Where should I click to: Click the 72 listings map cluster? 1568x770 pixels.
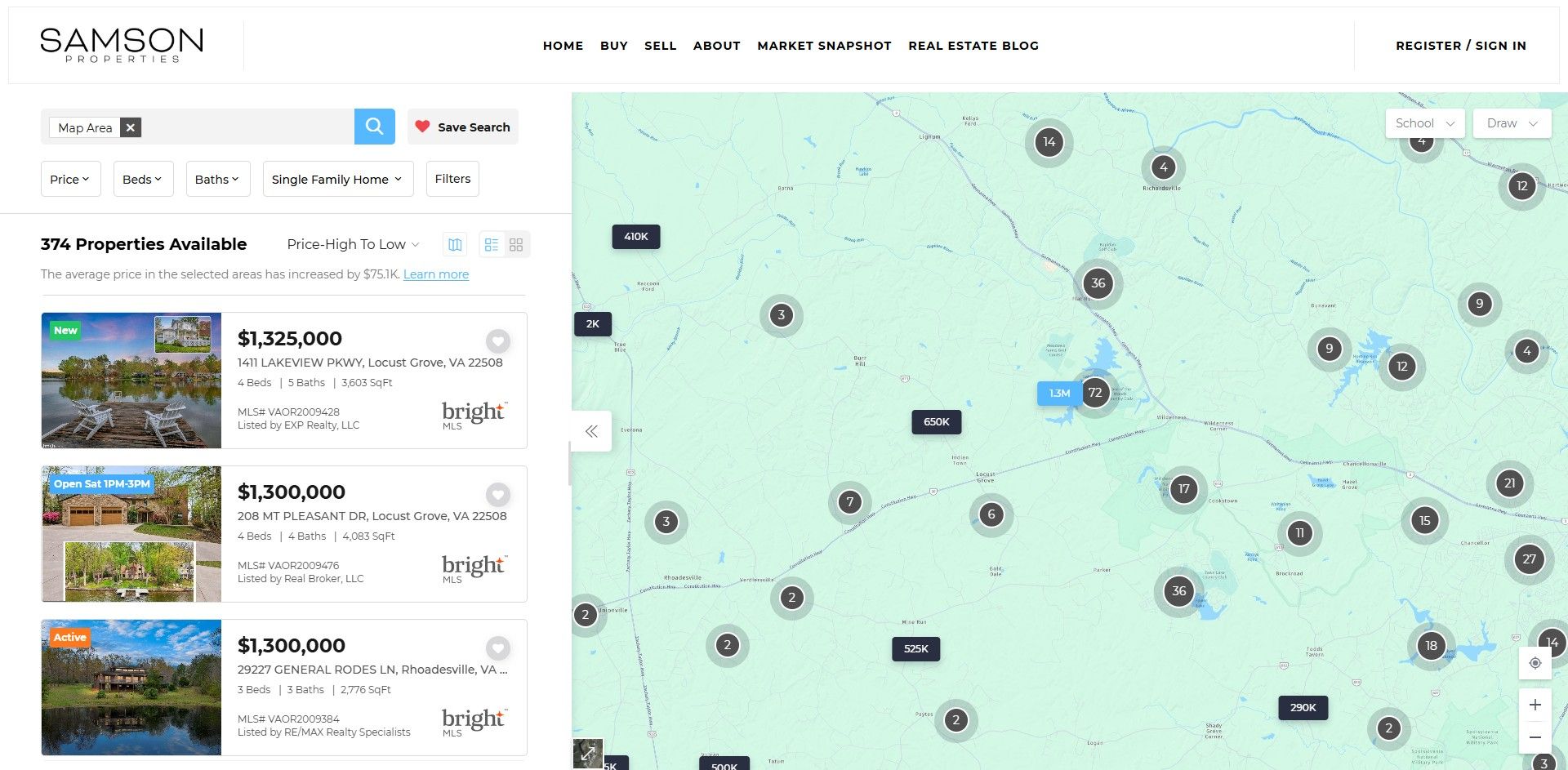coord(1095,392)
